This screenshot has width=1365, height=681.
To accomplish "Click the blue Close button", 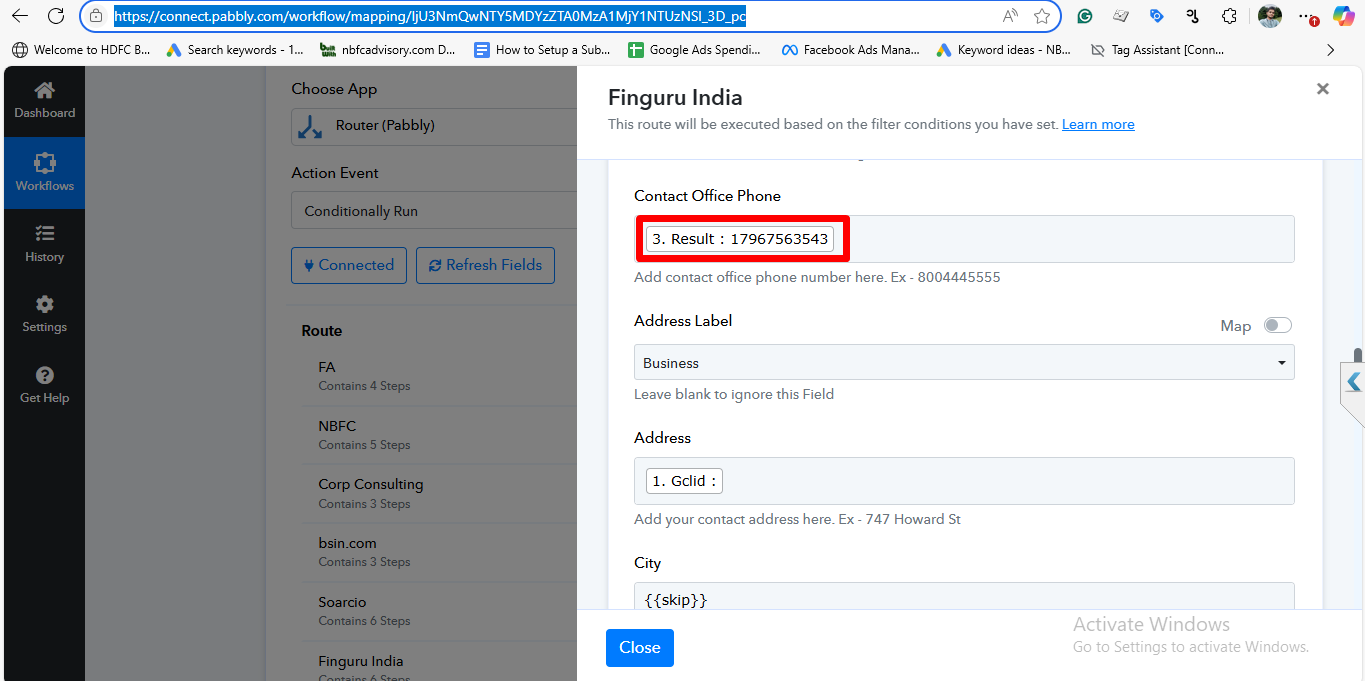I will point(640,648).
